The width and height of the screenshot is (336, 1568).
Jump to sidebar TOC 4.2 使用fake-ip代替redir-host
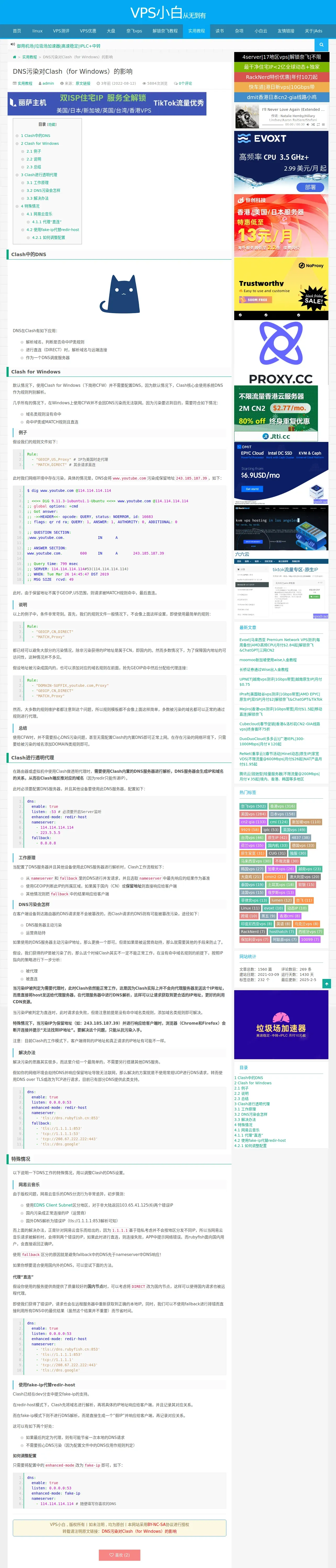pos(260,1141)
